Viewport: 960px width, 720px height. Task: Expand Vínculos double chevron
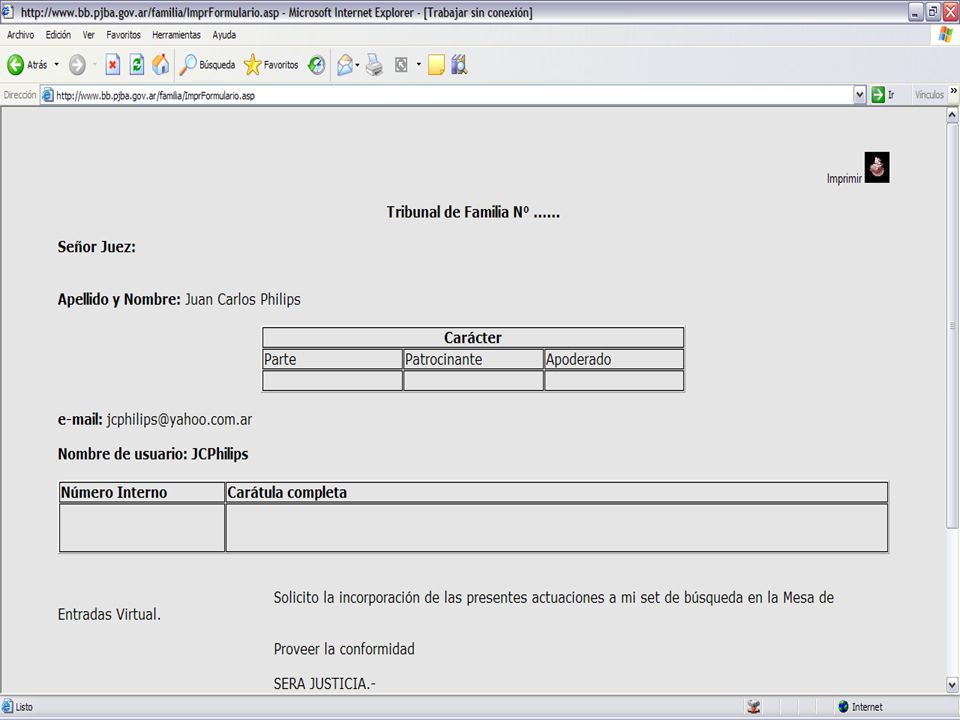[953, 91]
